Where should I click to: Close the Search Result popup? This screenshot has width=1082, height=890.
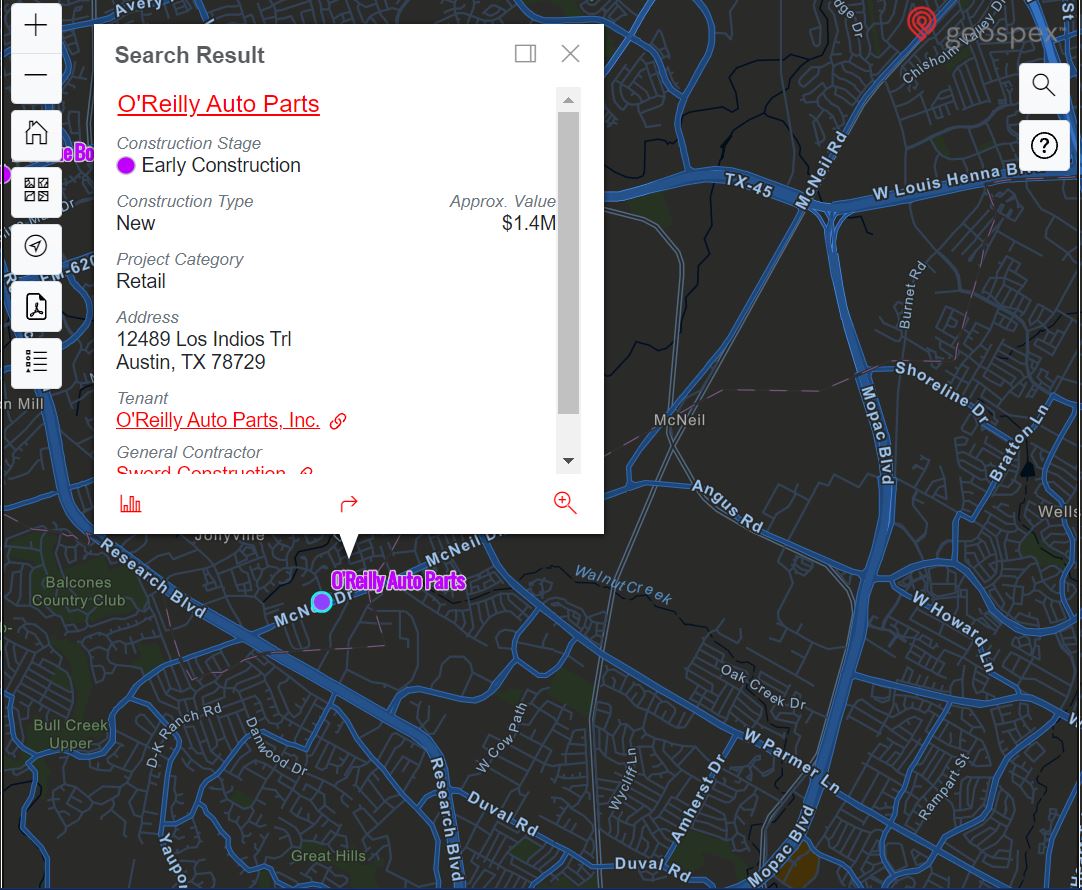tap(570, 54)
